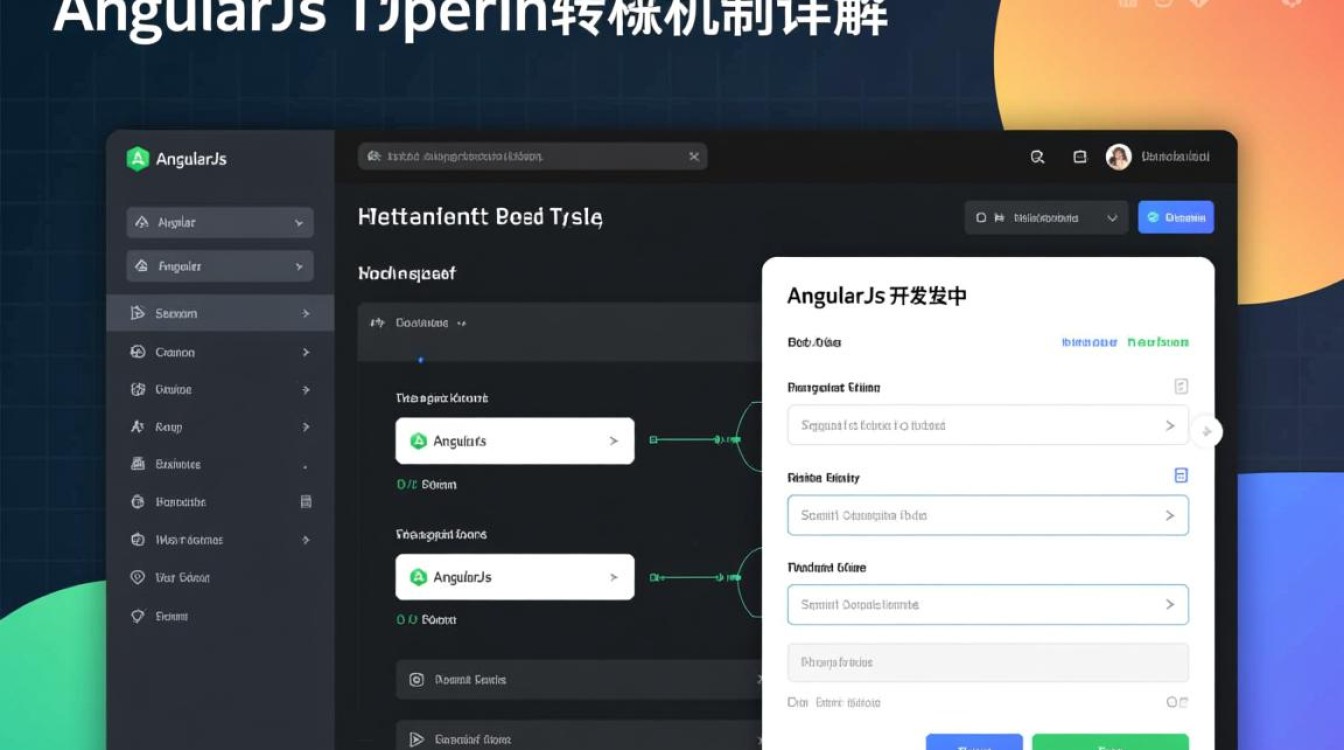Click the blue primary button in the top right

point(1176,217)
